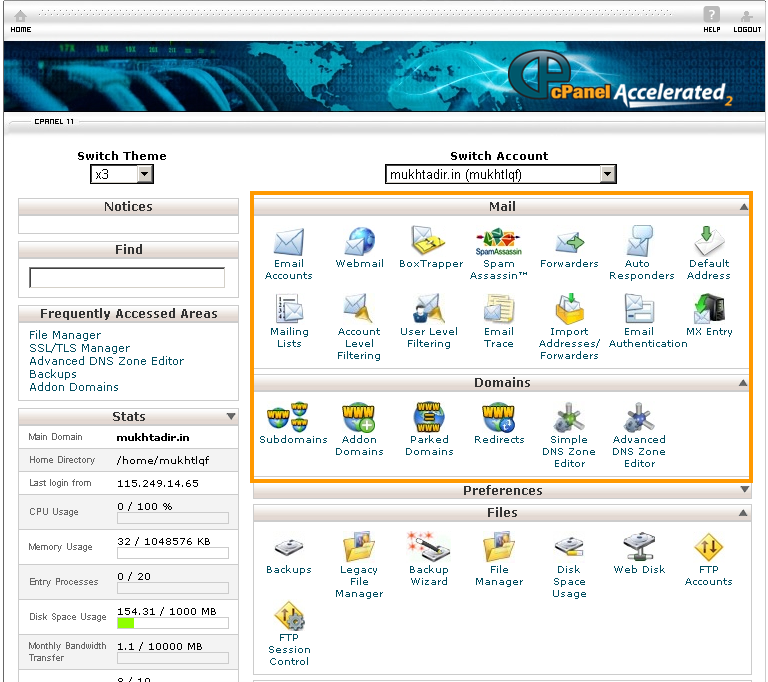Open the Switch Account dropdown
Viewport: 768px width, 682px height.
(x=501, y=174)
